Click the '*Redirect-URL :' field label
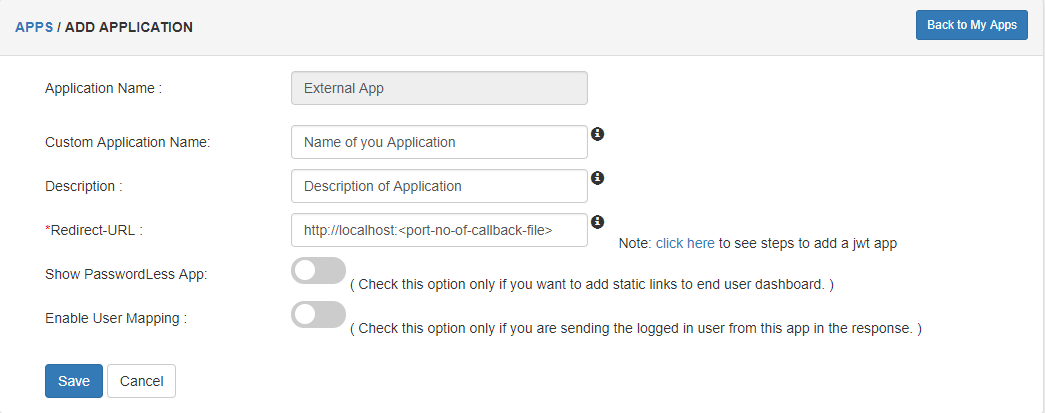Screen dimensions: 1045x413 (x=94, y=230)
